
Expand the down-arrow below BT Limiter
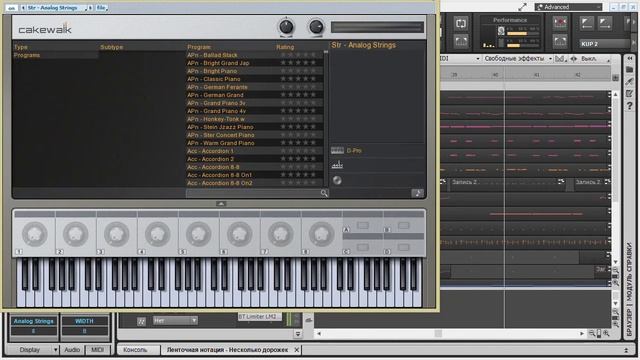pyautogui.click(x=298, y=333)
